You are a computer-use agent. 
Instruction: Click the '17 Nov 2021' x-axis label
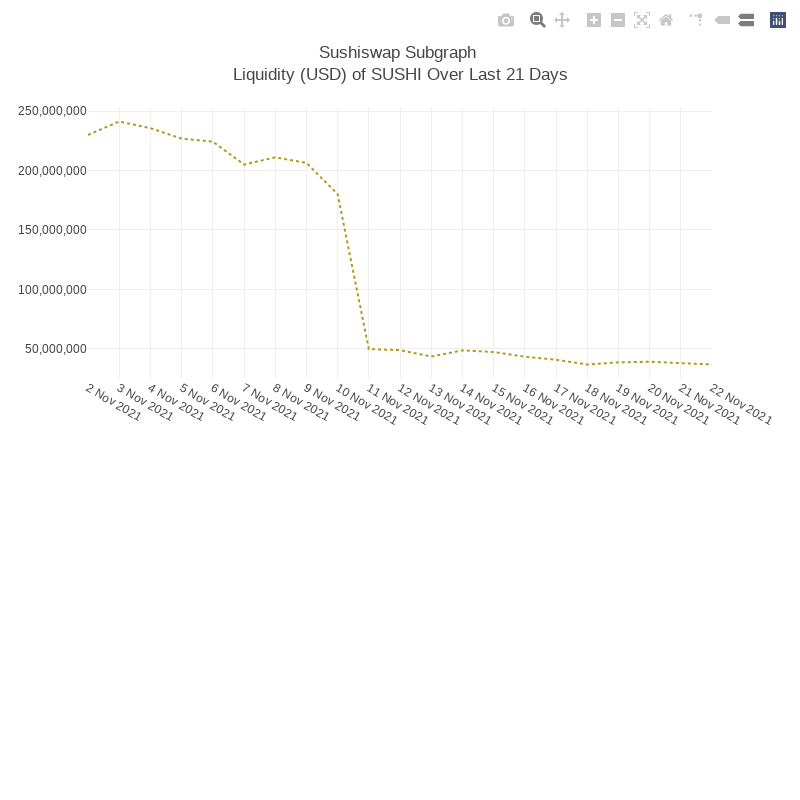tap(584, 404)
